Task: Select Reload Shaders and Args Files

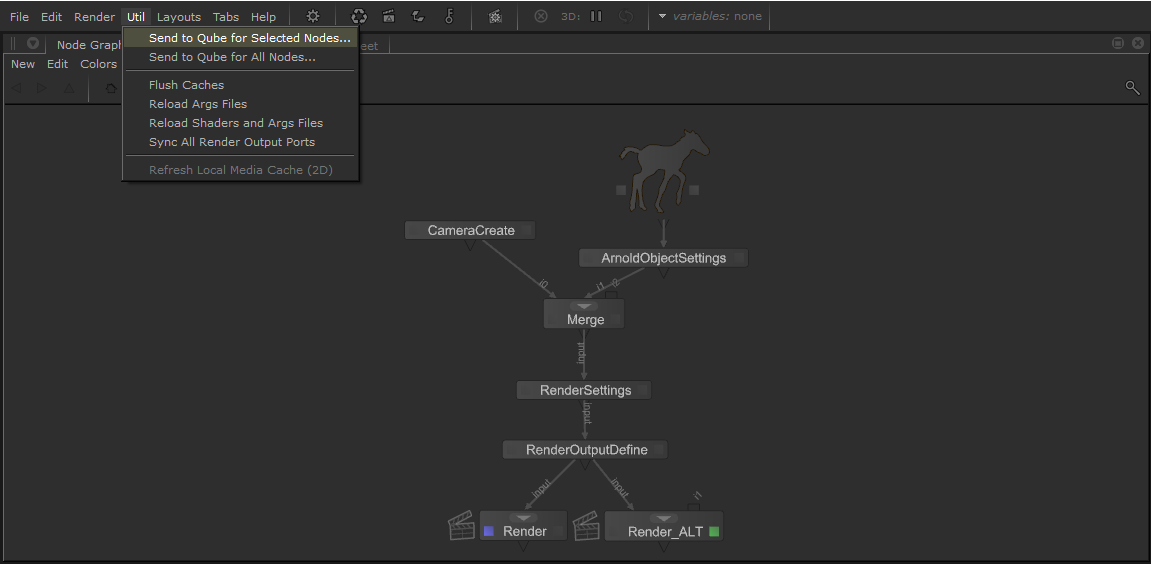Action: [x=241, y=123]
